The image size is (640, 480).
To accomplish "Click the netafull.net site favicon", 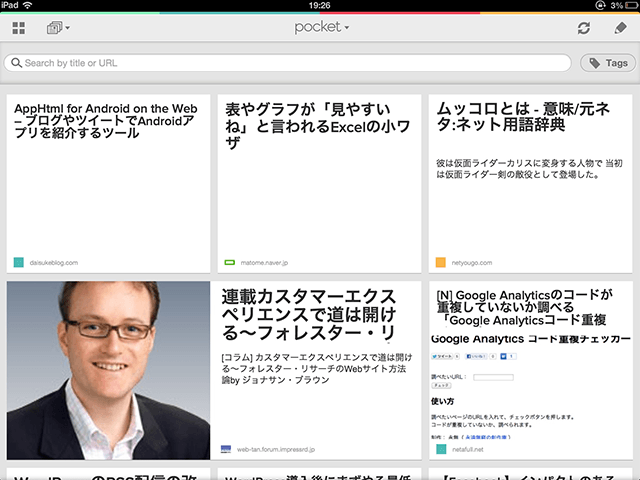I will tap(441, 449).
